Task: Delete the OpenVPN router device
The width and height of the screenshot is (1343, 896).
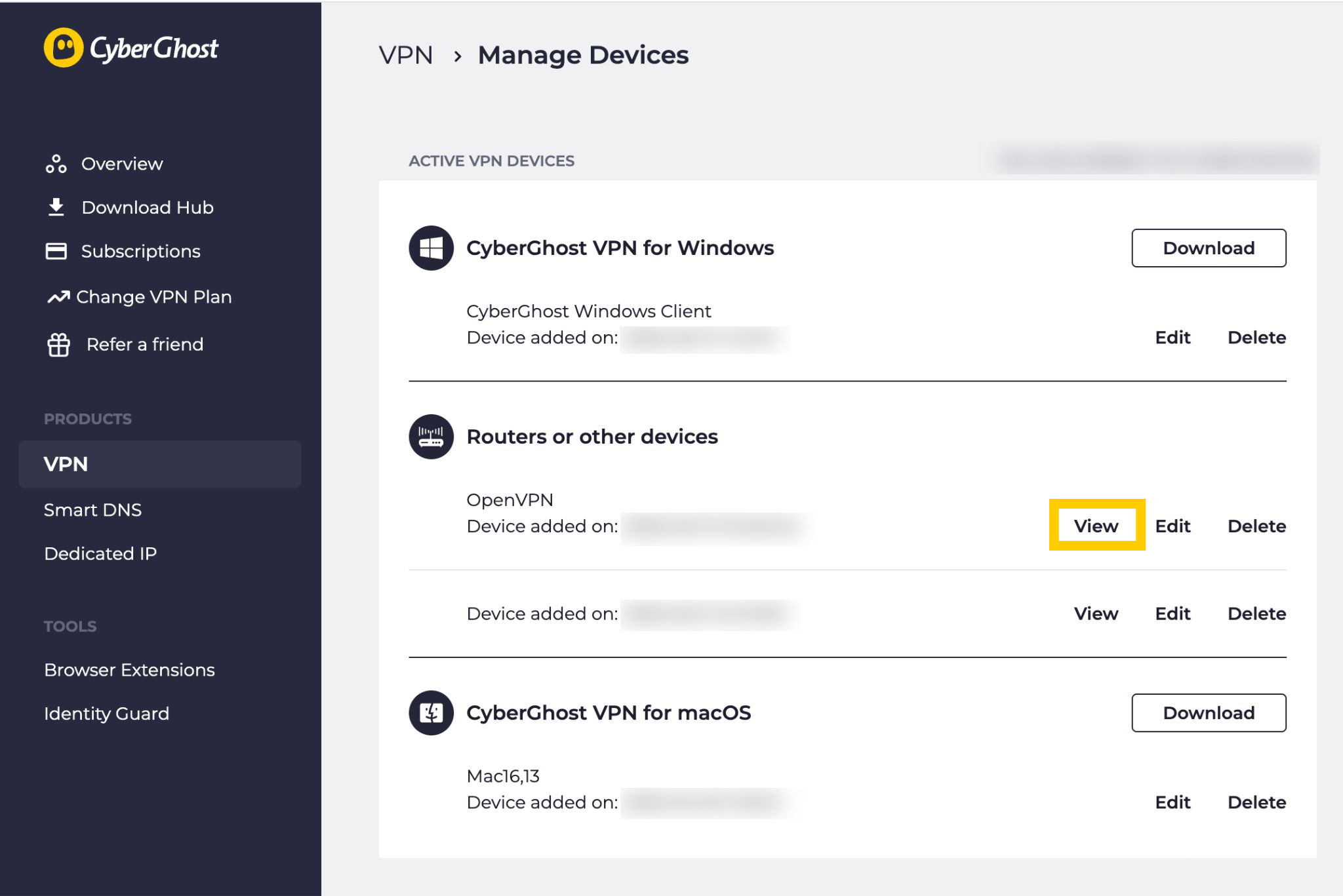Action: click(1256, 526)
